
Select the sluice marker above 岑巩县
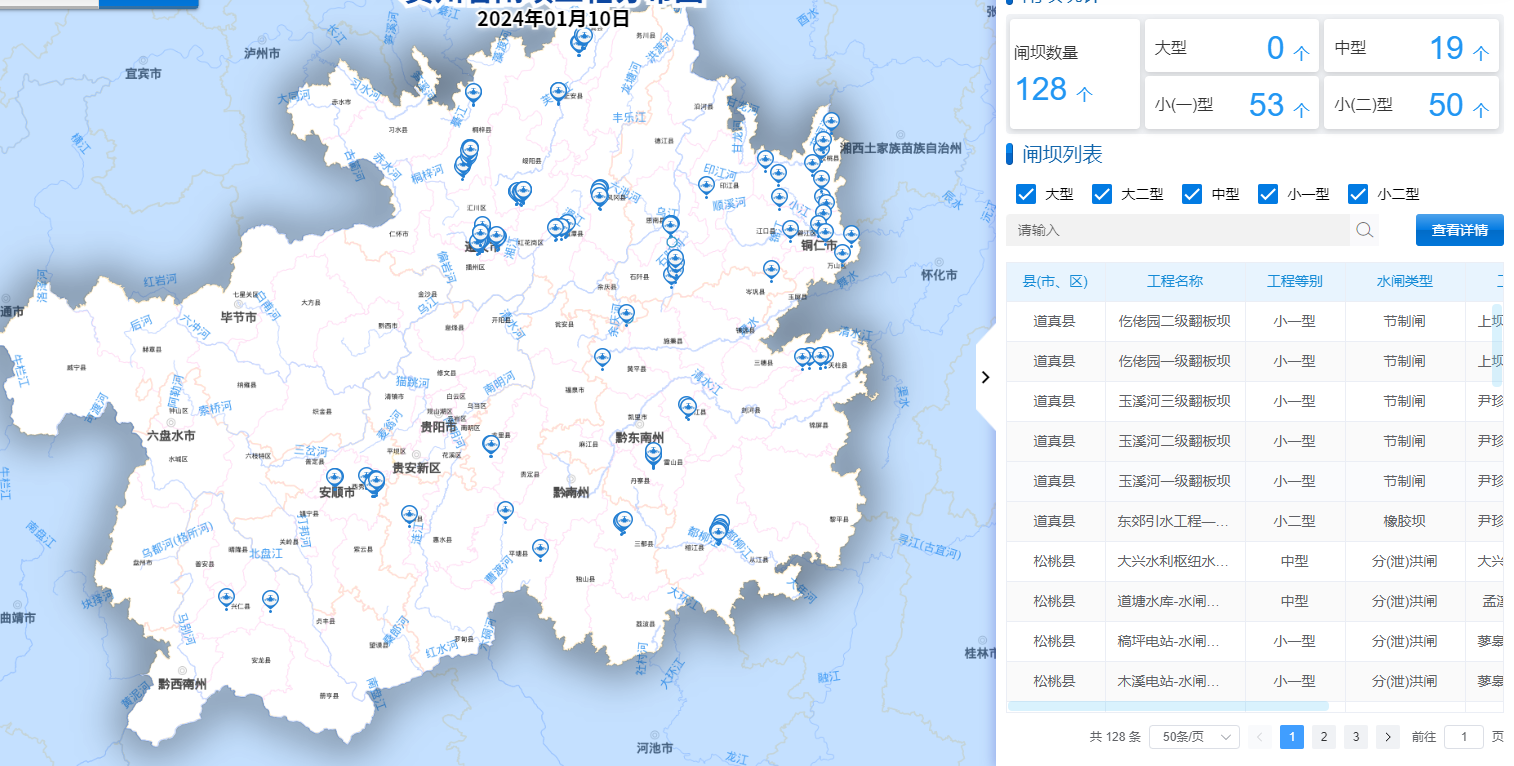tap(771, 270)
